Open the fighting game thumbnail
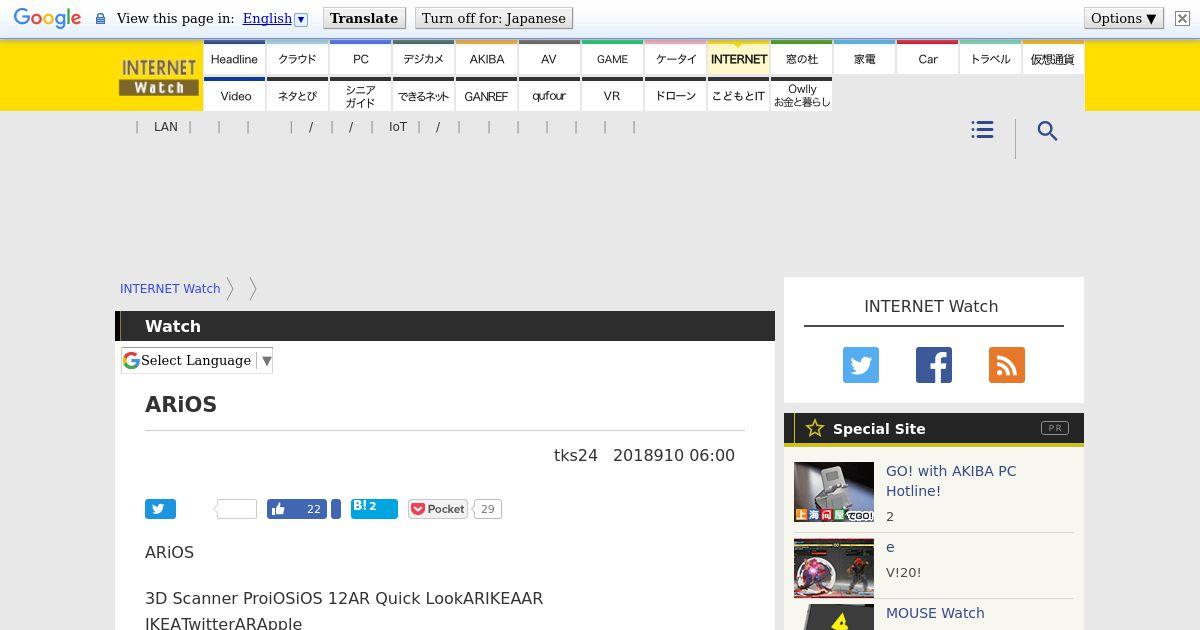 [834, 568]
